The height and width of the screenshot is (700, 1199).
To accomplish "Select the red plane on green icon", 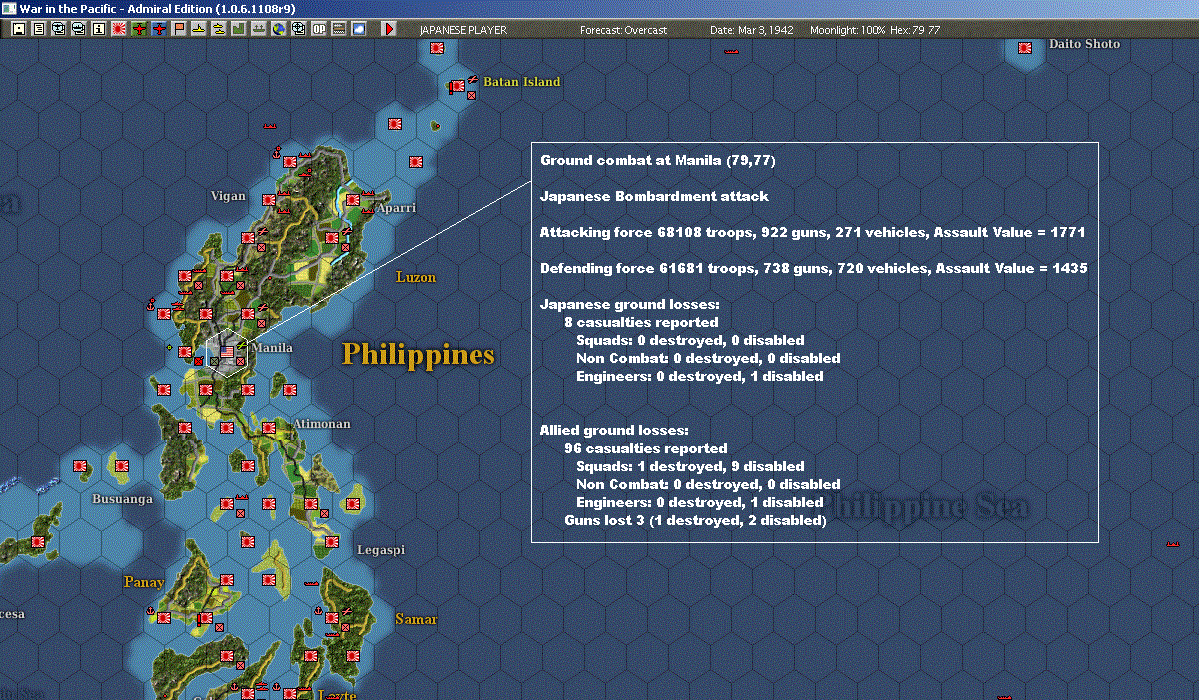I will point(139,29).
